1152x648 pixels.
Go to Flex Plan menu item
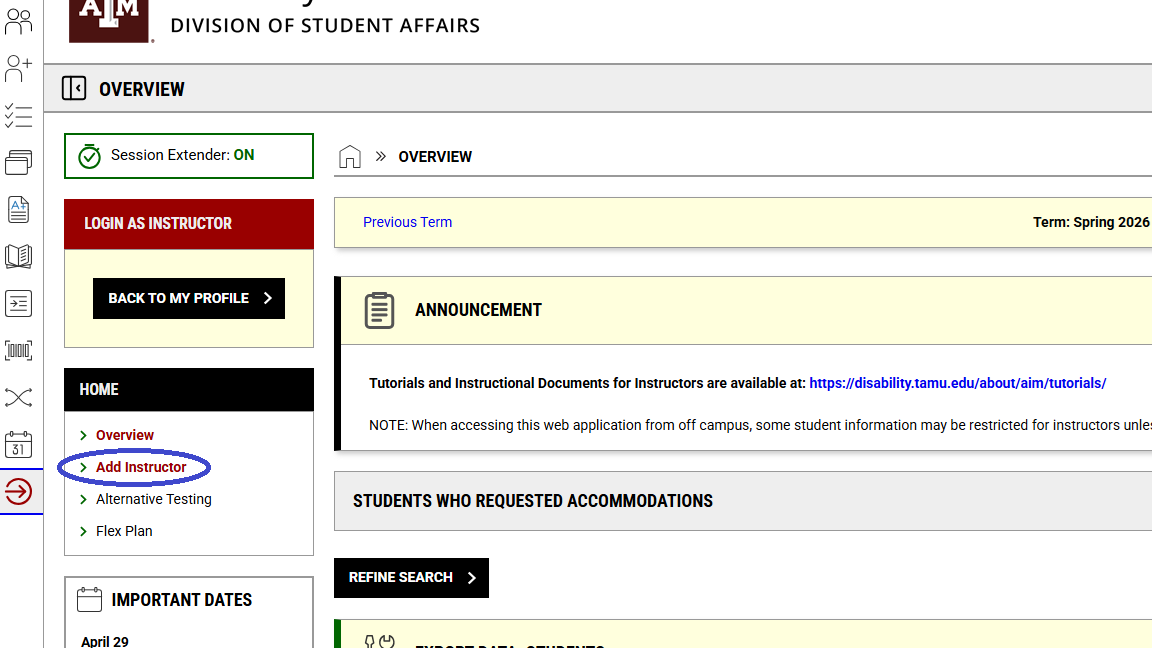(124, 531)
